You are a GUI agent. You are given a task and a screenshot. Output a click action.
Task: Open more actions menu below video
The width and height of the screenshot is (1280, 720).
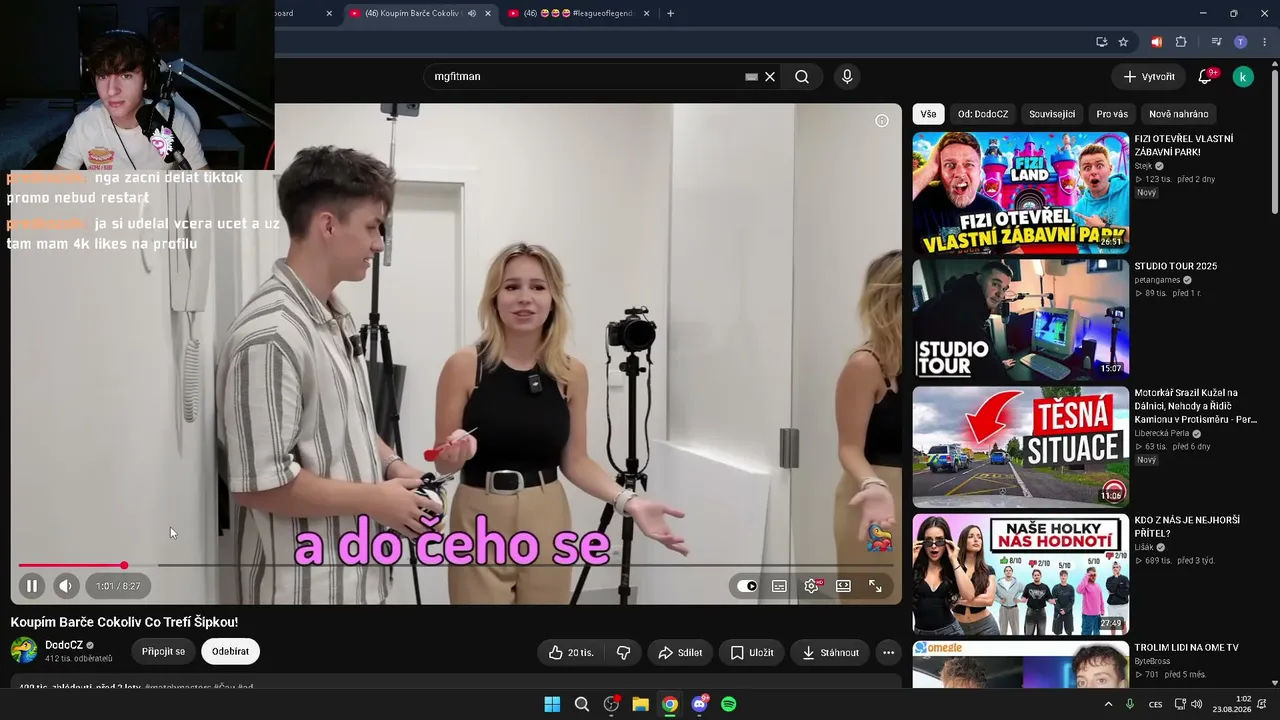coord(888,653)
